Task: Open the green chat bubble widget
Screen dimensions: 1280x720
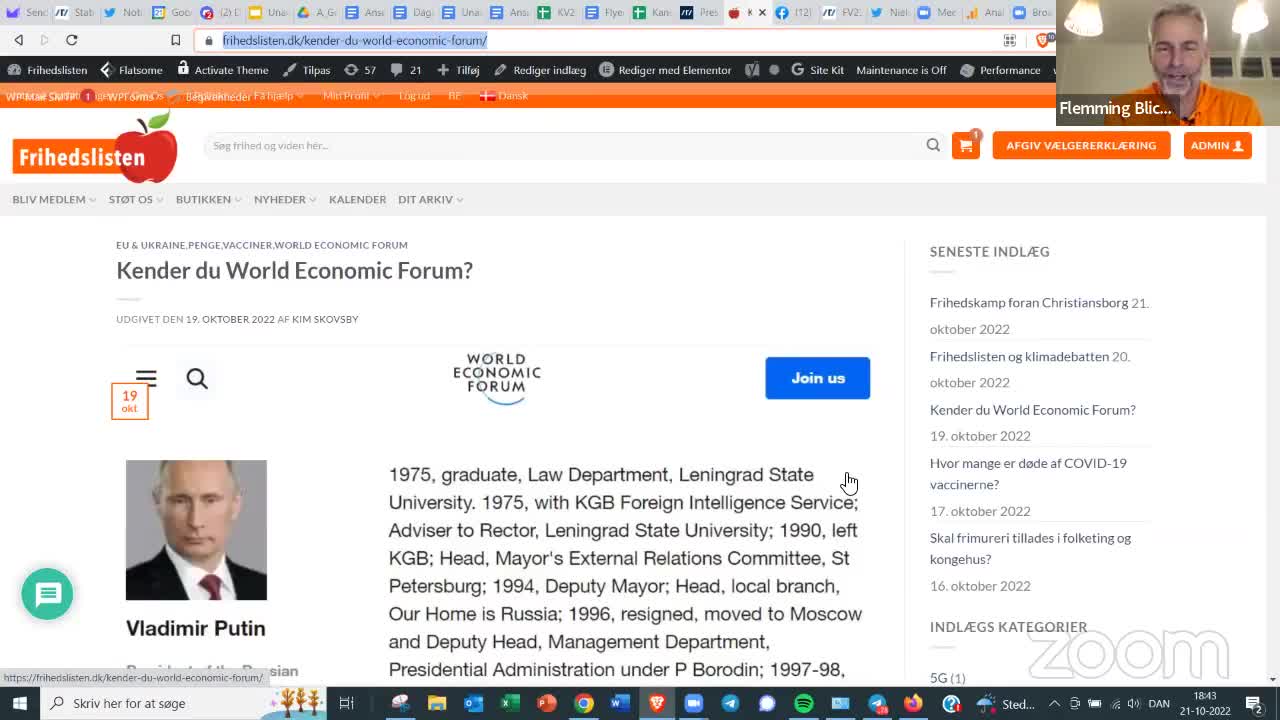Action: tap(47, 594)
